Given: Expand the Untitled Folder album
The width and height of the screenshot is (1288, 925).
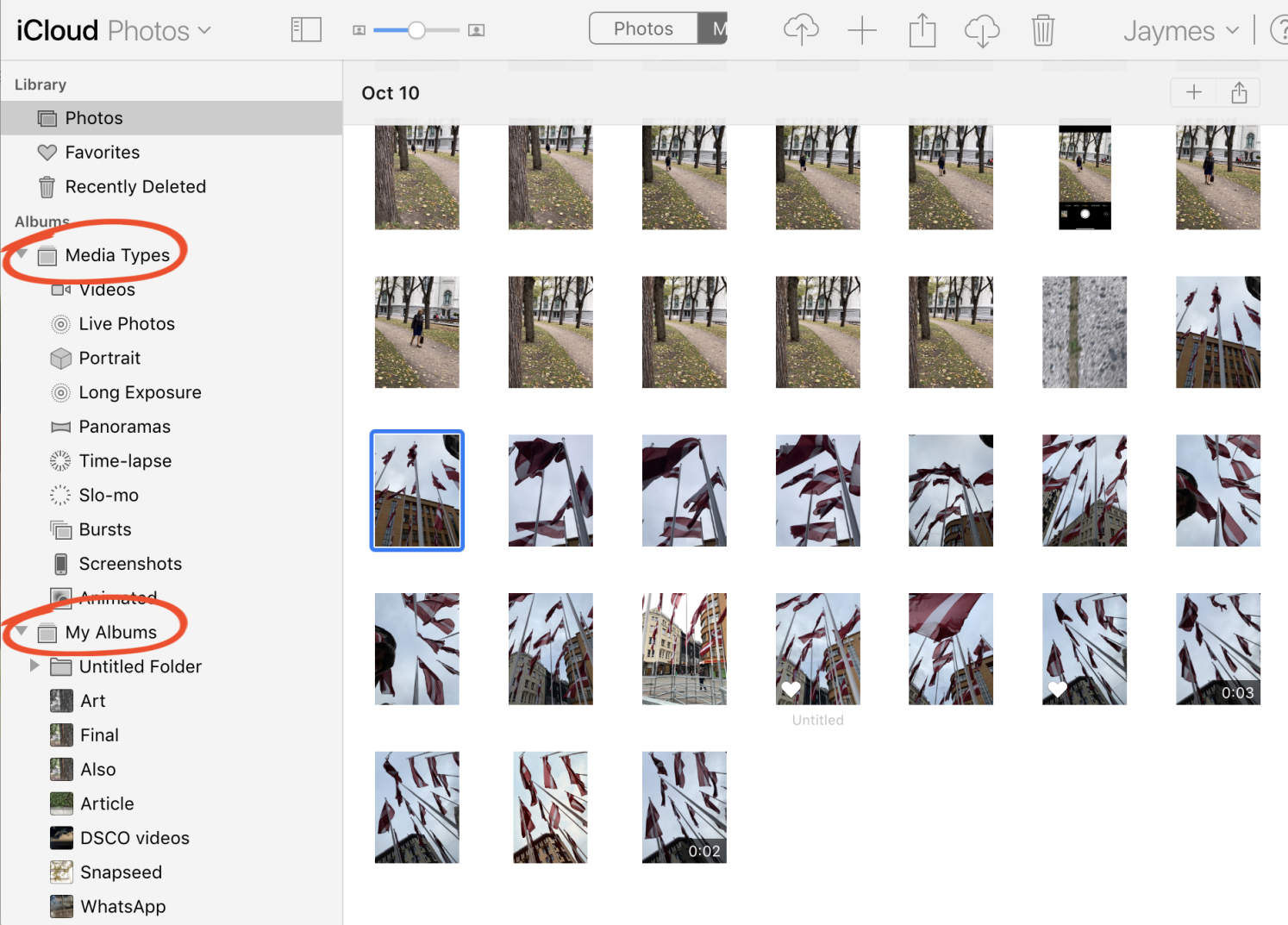Looking at the screenshot, I should point(34,666).
